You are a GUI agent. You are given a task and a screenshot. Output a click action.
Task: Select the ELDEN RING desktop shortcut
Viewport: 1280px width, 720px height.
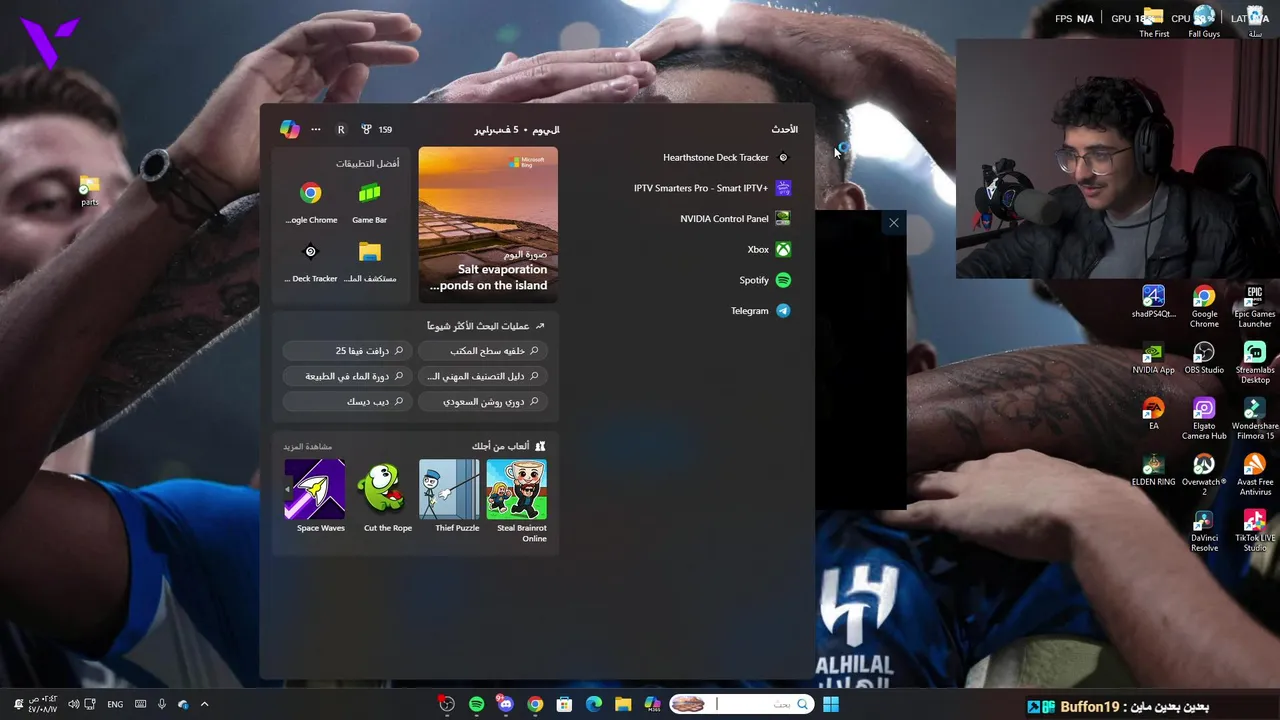(x=1154, y=471)
